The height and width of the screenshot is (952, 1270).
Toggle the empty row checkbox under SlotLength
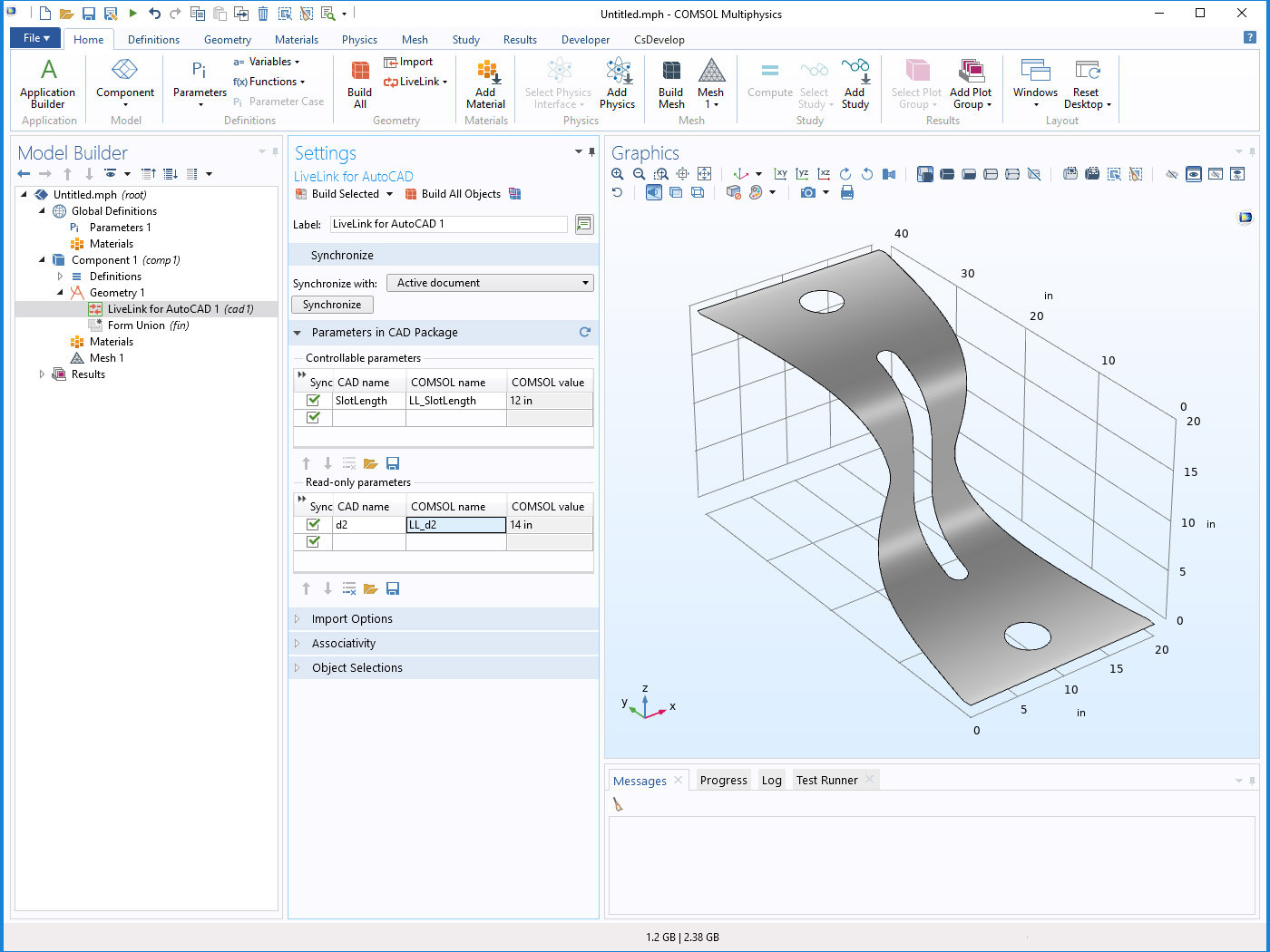click(x=314, y=417)
